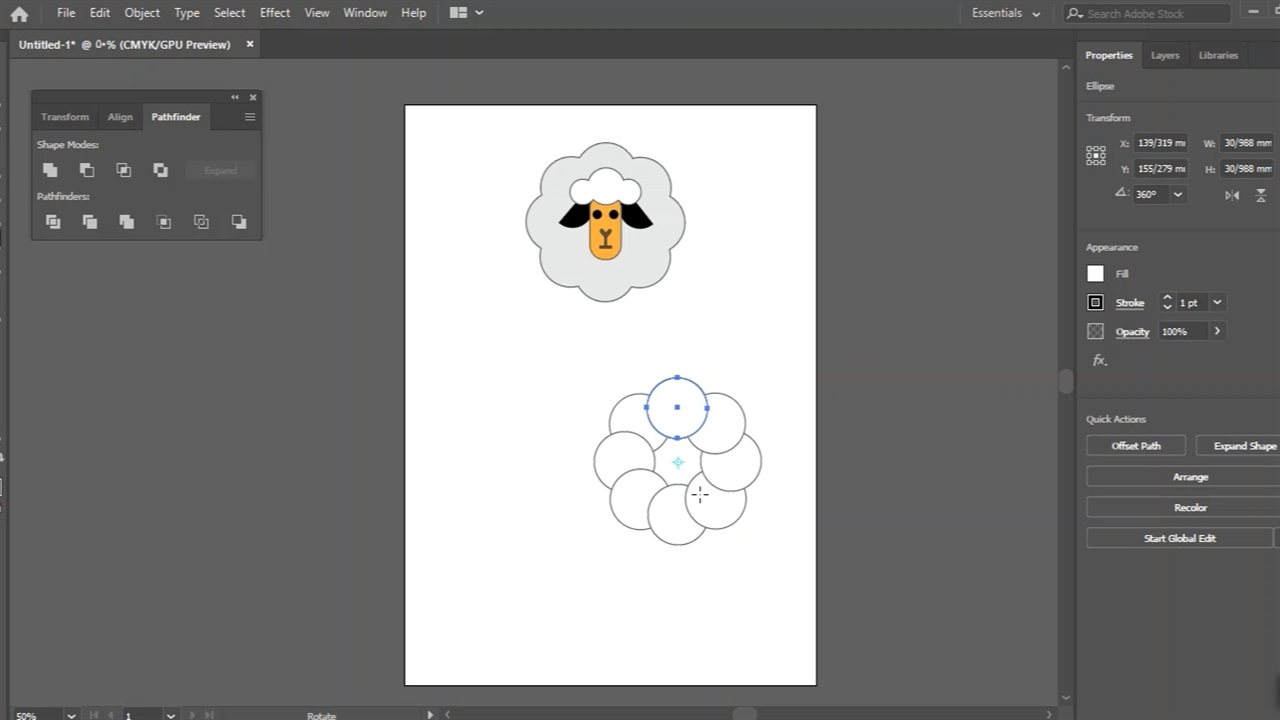Click the Offset Path button
The width and height of the screenshot is (1280, 720).
pos(1136,446)
